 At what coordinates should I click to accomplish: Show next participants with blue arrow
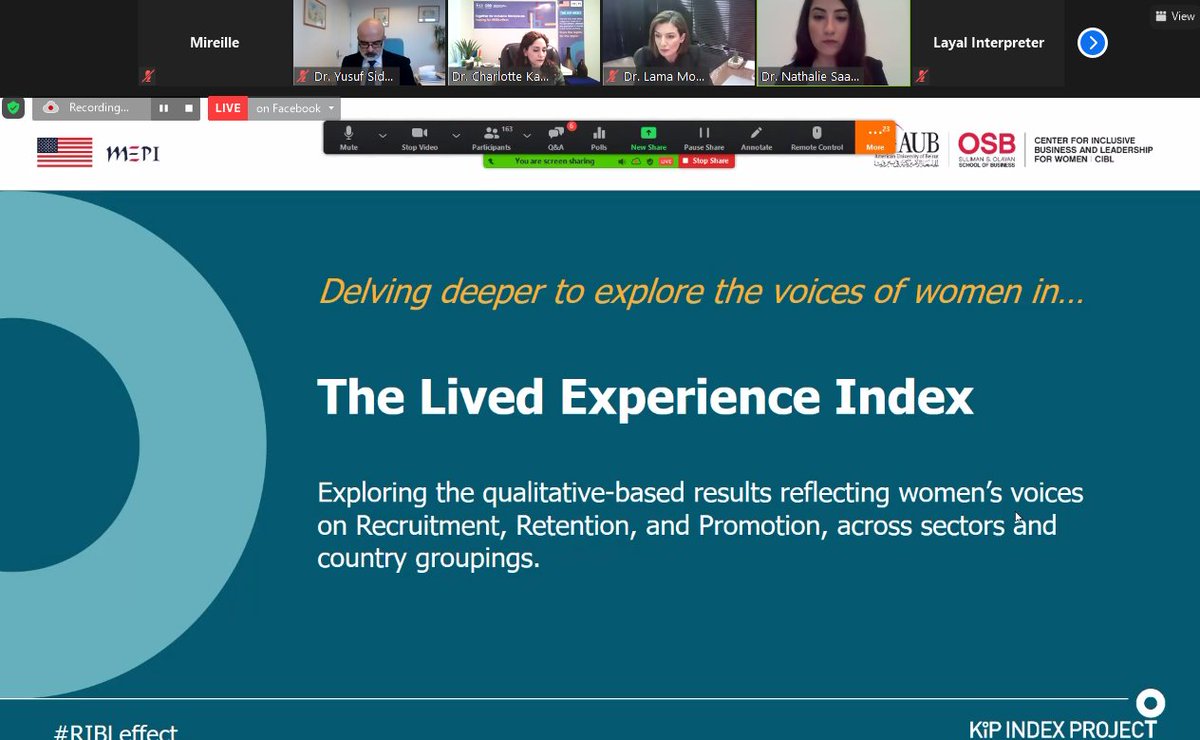click(x=1093, y=43)
